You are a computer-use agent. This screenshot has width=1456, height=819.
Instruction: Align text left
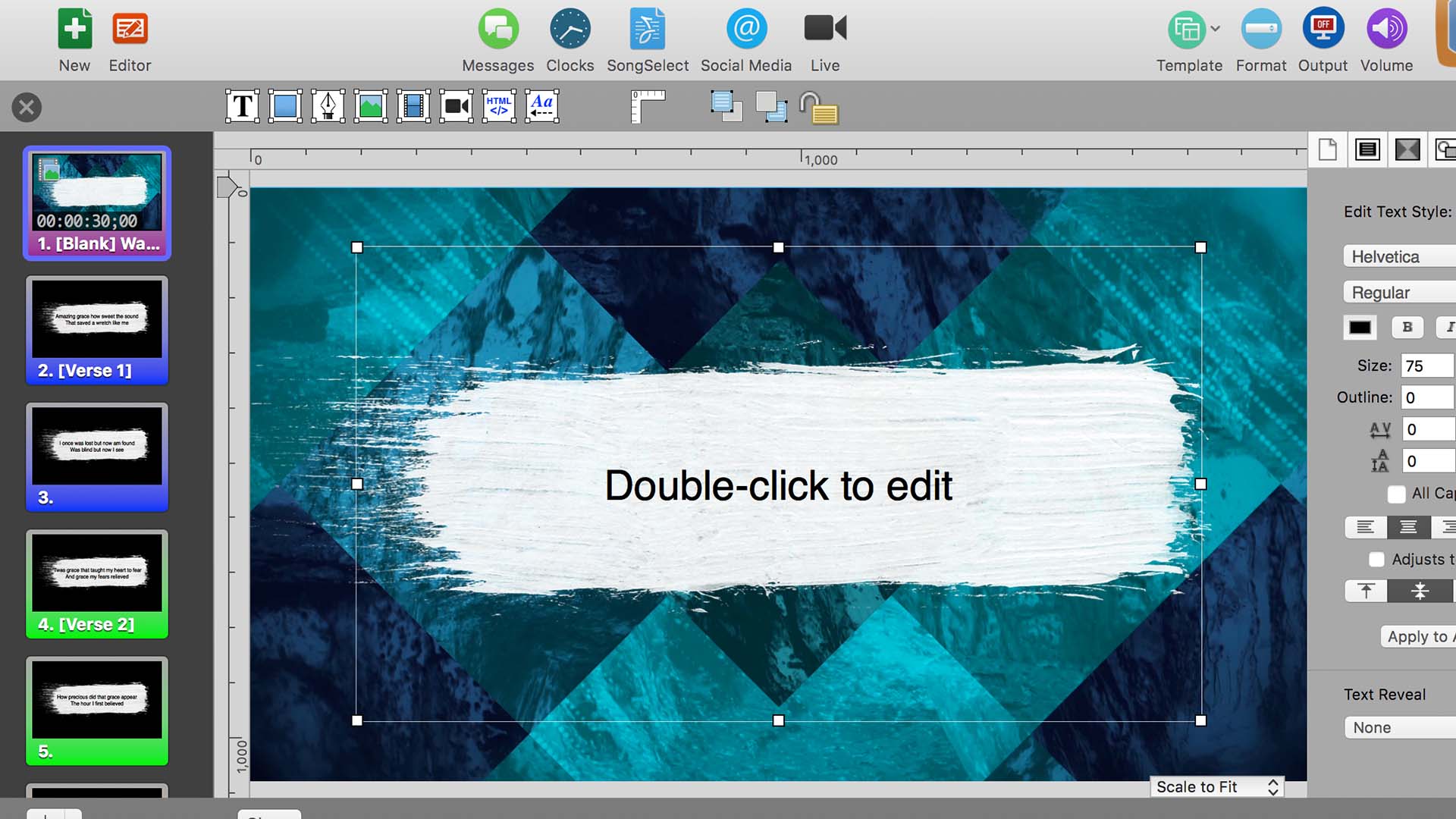1366,527
